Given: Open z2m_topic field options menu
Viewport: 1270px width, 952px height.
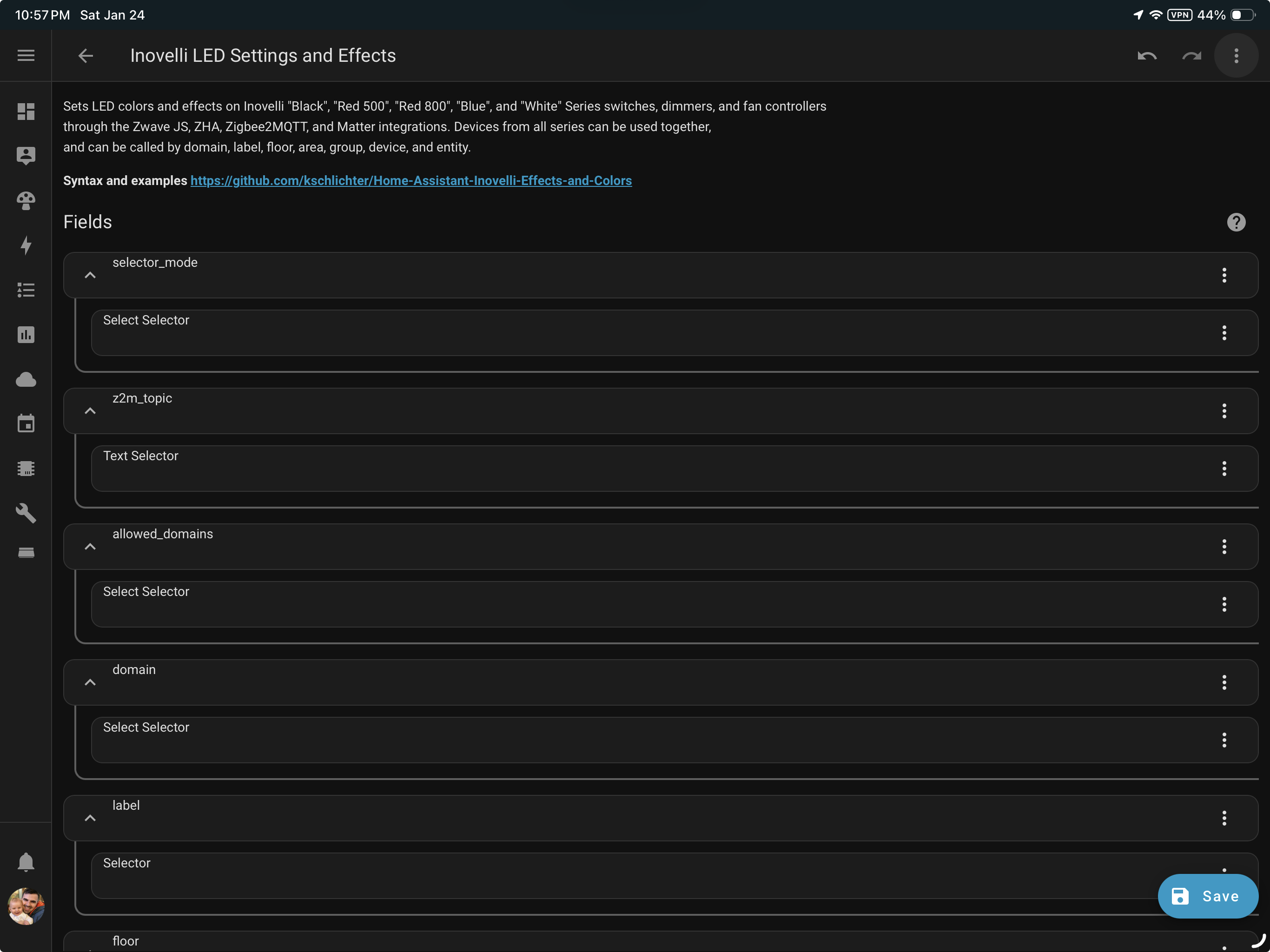Looking at the screenshot, I should (1224, 410).
